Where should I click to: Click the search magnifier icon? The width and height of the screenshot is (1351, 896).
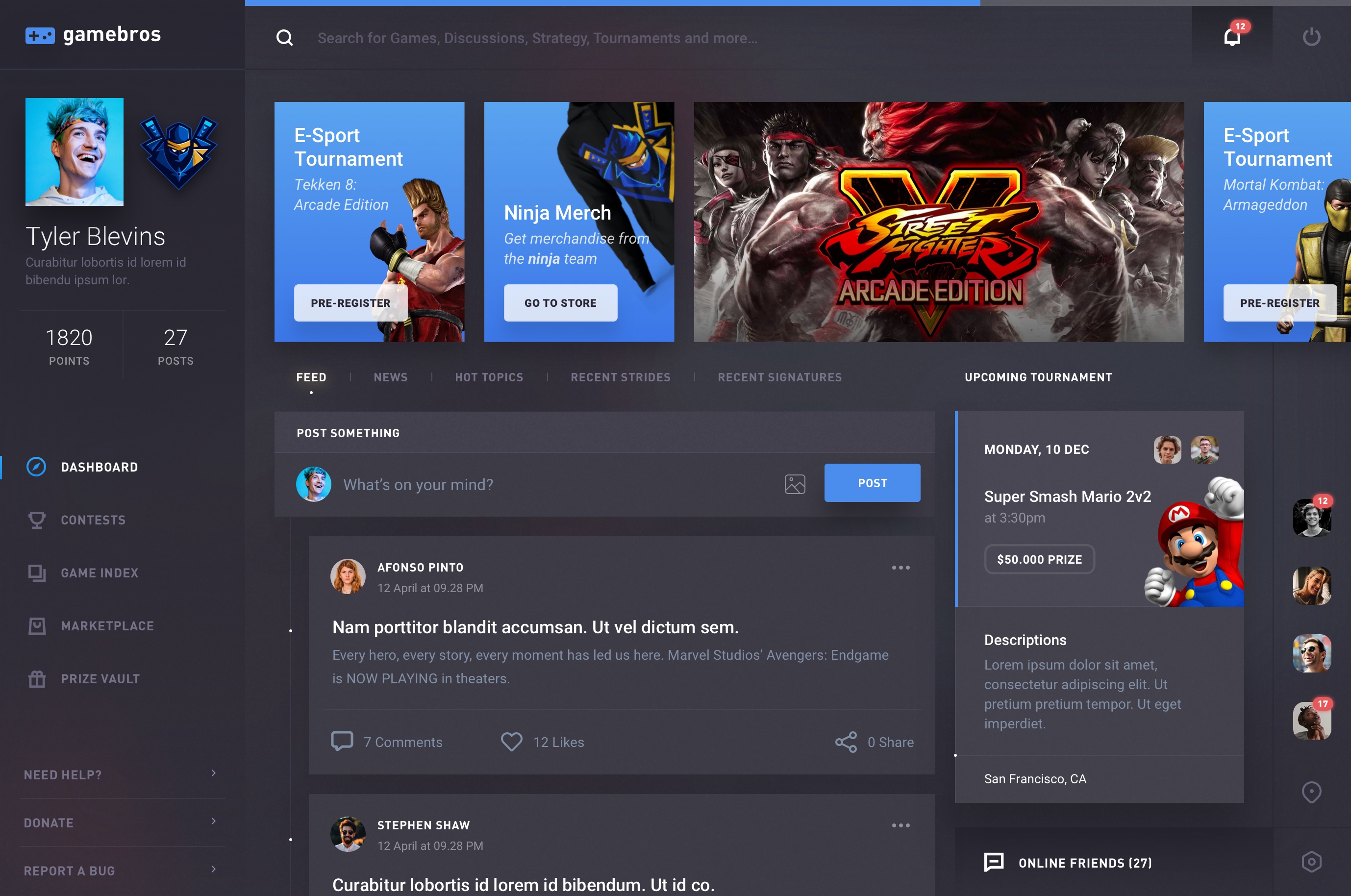(285, 38)
